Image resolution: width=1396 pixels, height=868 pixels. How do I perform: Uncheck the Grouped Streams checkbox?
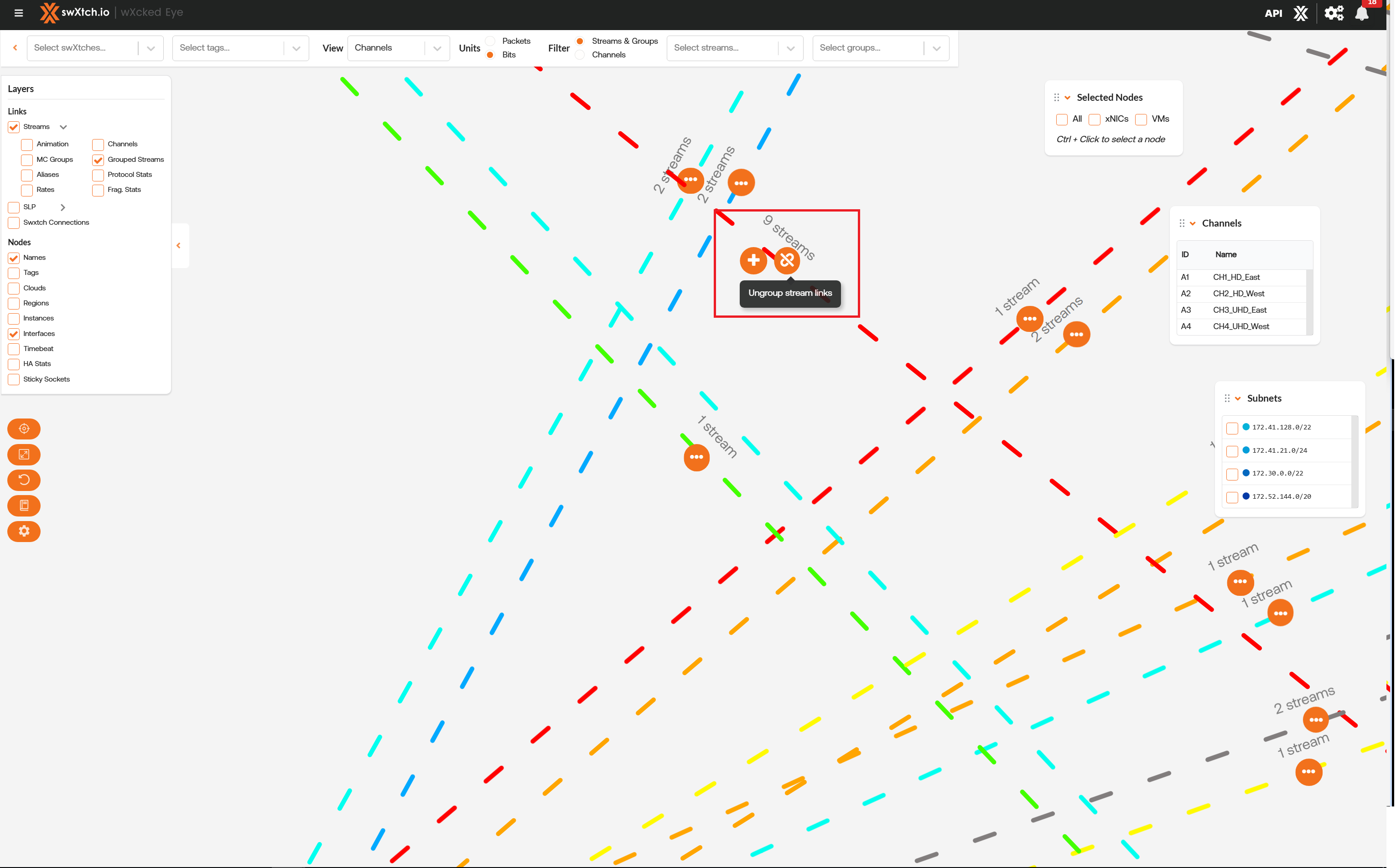tap(98, 160)
